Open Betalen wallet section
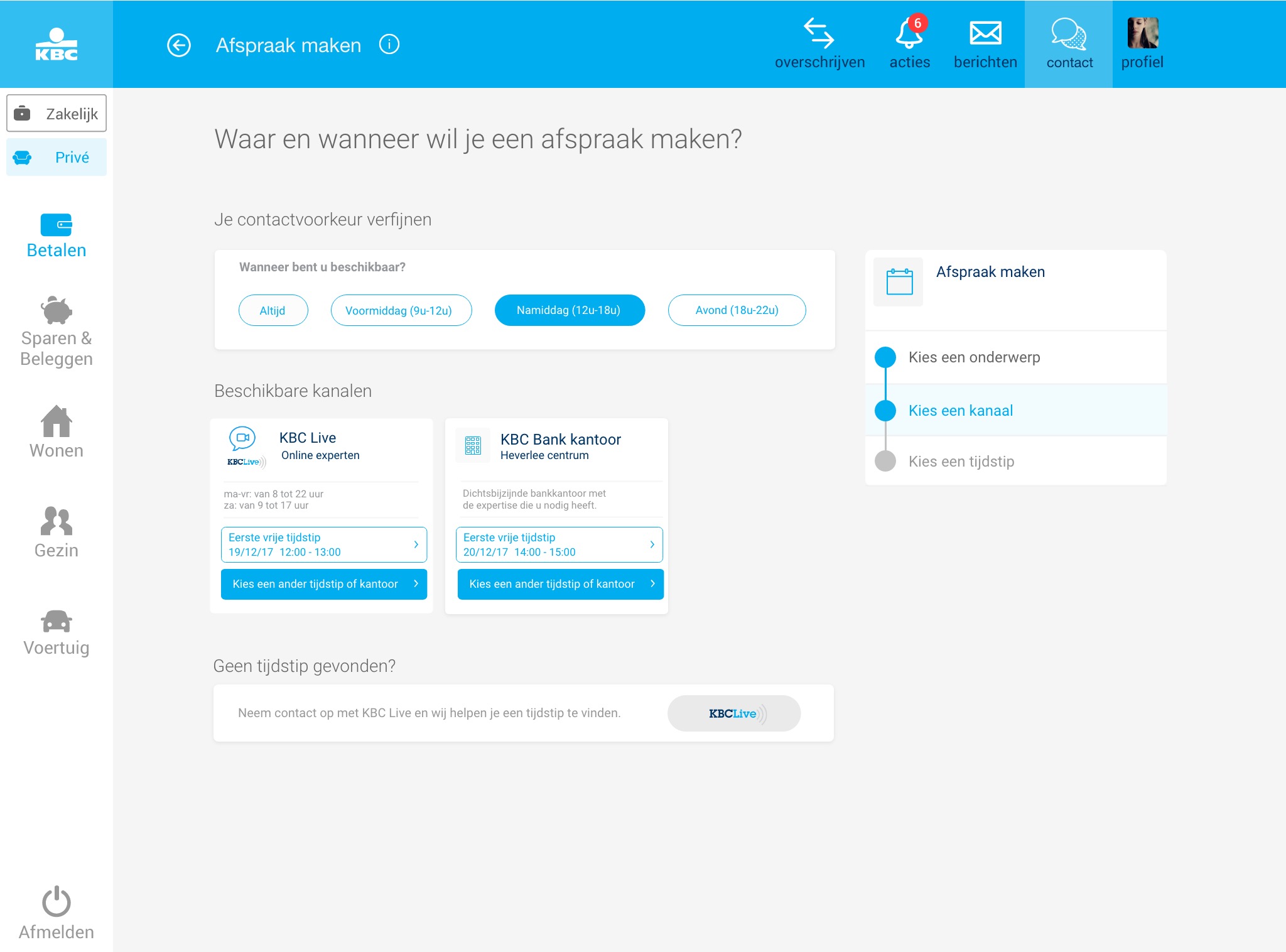1286x952 pixels. (x=57, y=236)
